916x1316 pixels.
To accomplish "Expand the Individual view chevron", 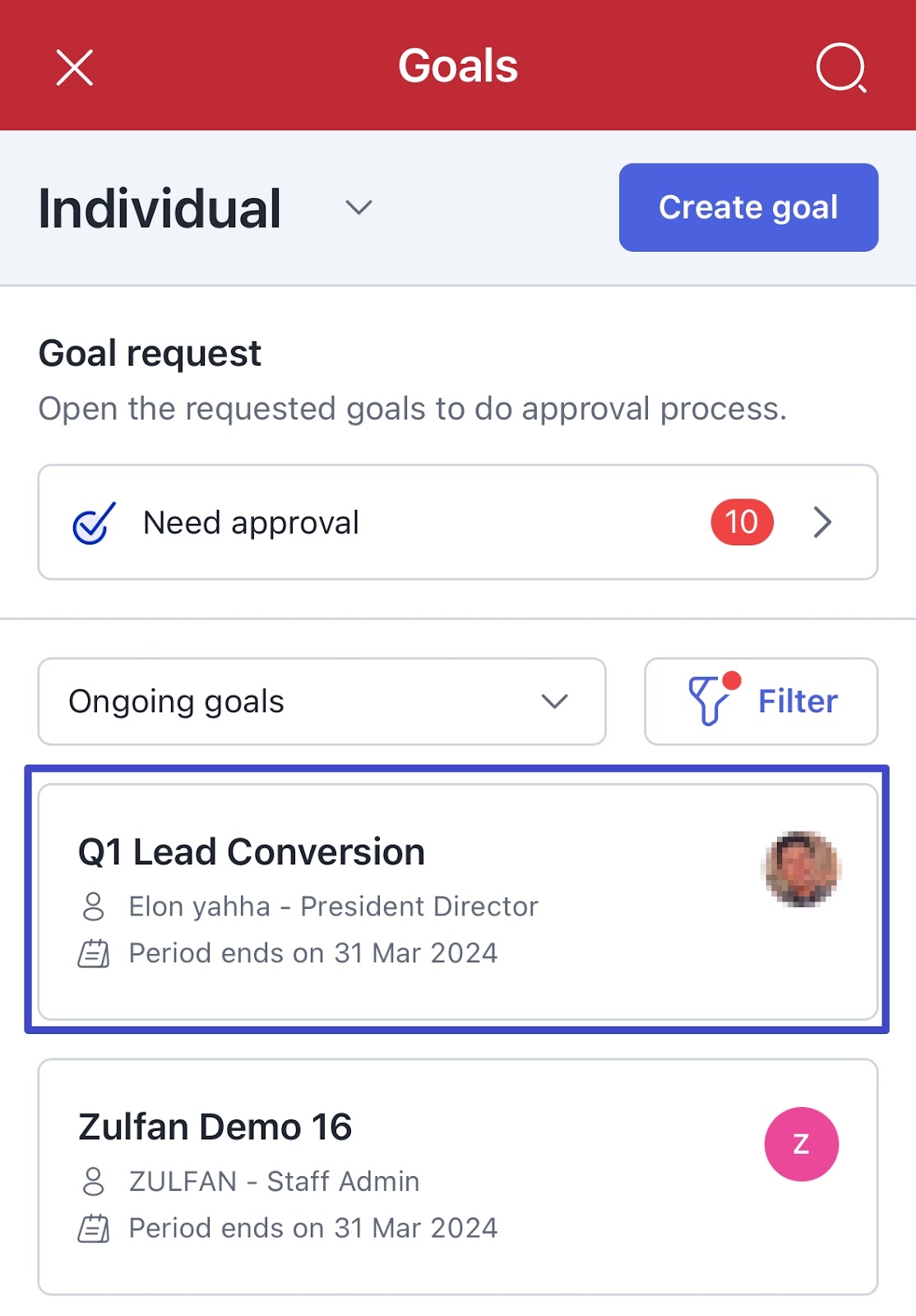I will click(x=359, y=207).
